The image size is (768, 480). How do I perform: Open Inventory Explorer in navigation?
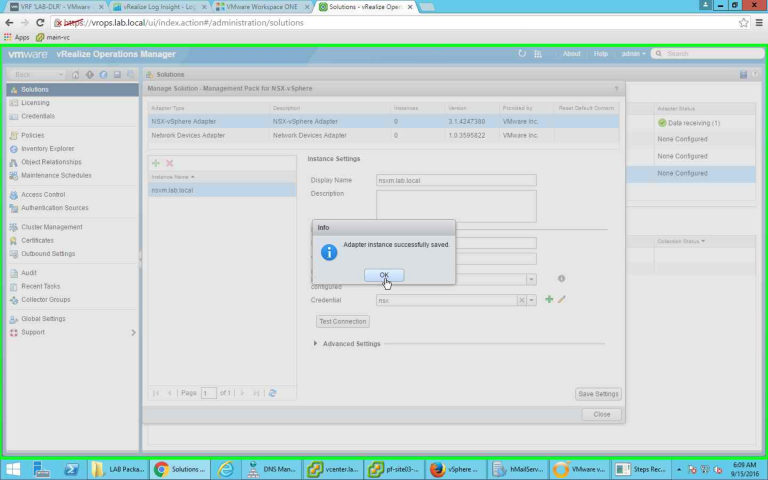(48, 148)
